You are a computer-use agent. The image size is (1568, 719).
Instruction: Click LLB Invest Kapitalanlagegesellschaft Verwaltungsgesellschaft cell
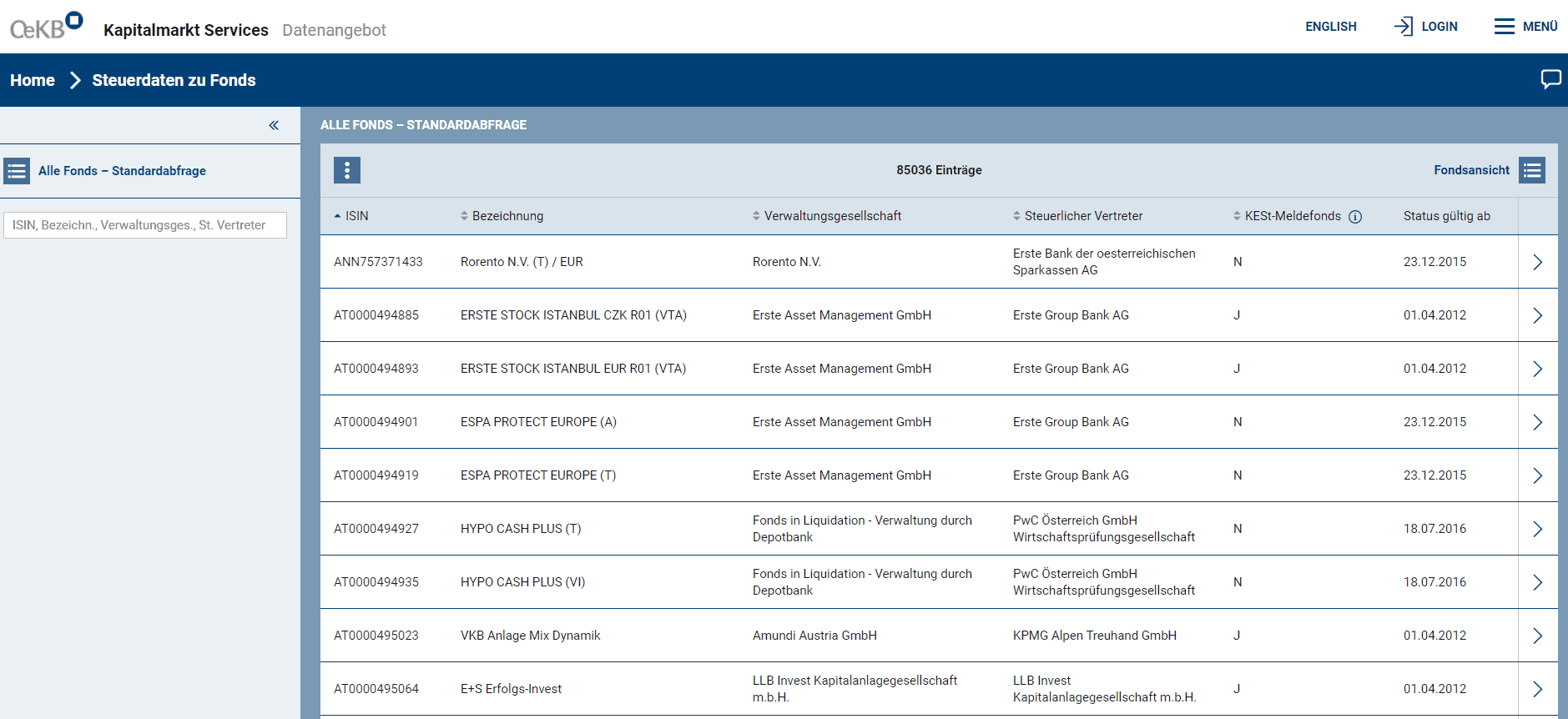[855, 689]
